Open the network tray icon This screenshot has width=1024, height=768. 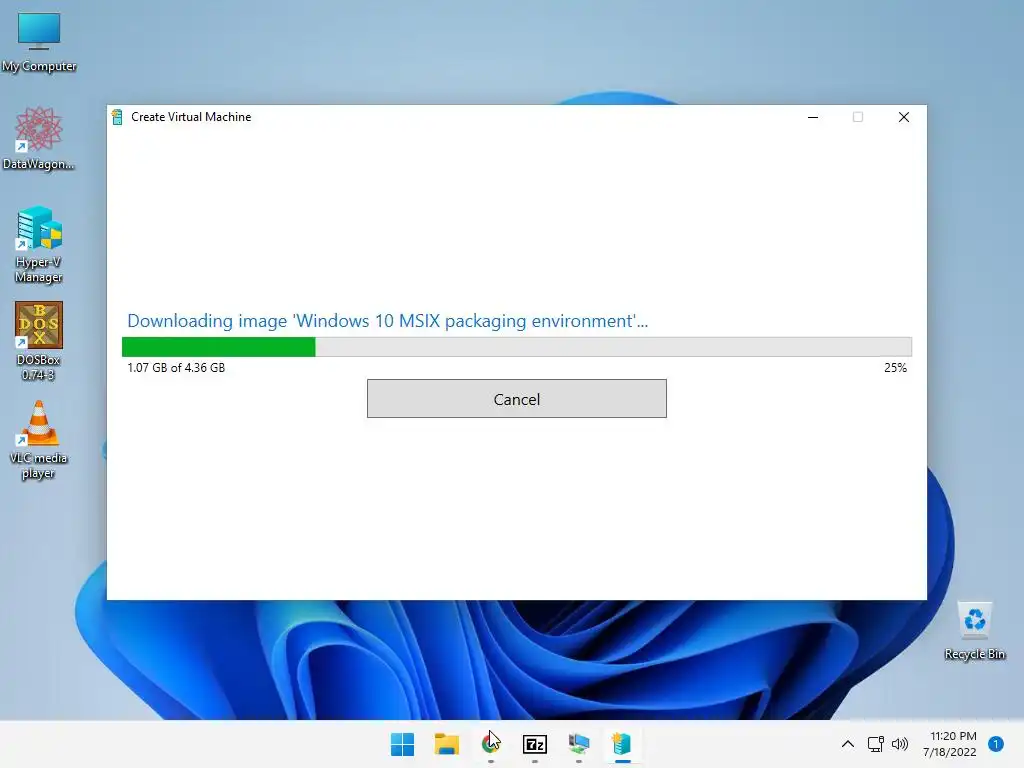875,744
